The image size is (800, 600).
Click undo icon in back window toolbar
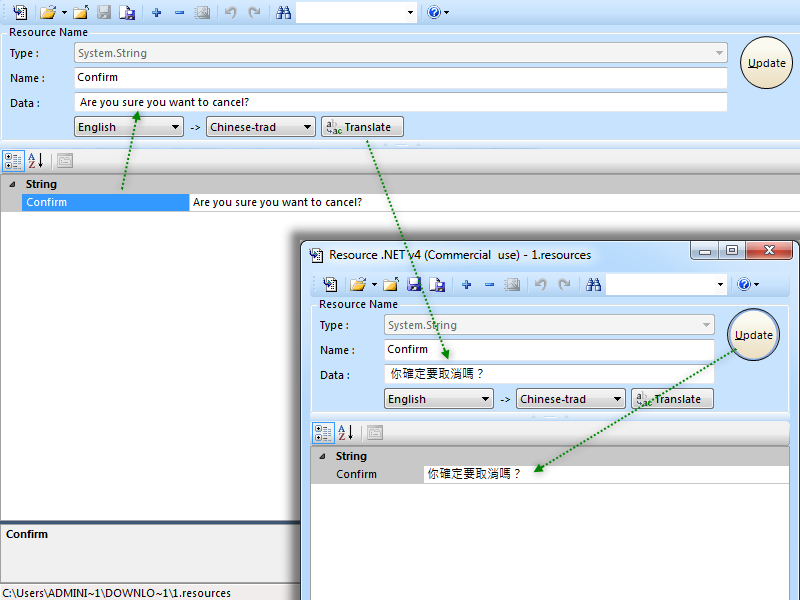click(x=231, y=12)
